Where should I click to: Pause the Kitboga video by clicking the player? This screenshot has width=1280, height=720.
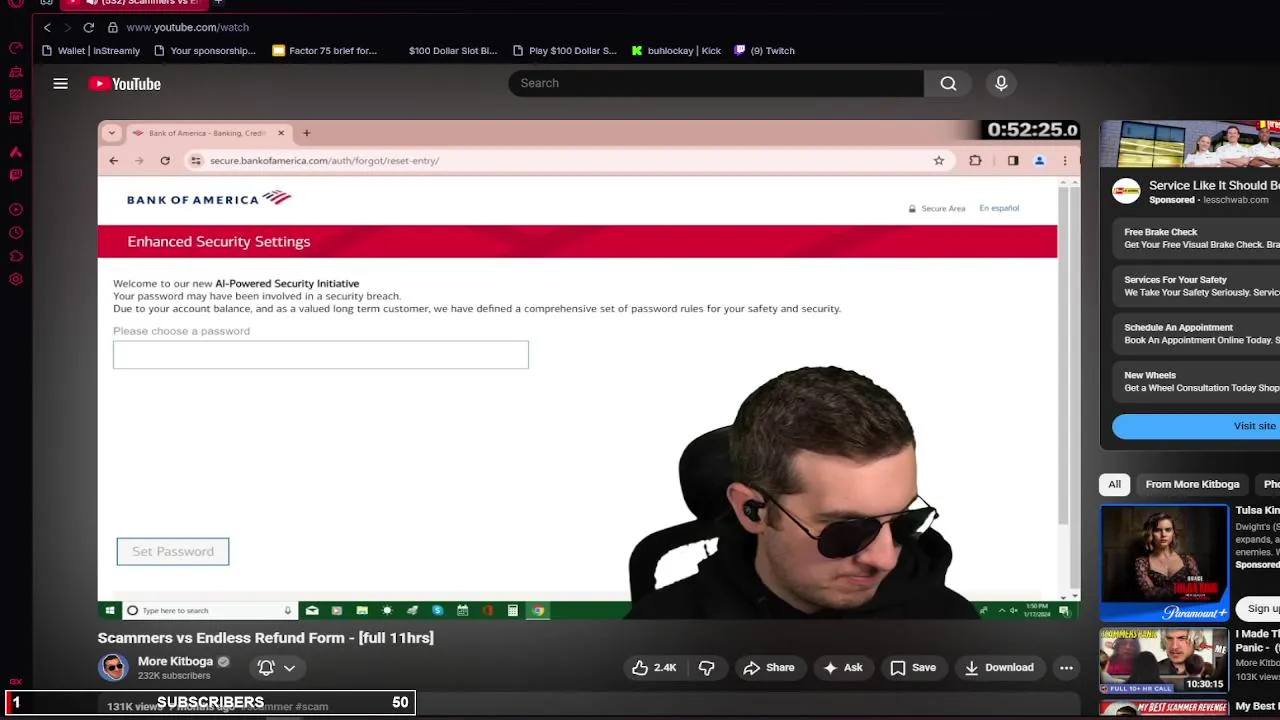point(588,369)
